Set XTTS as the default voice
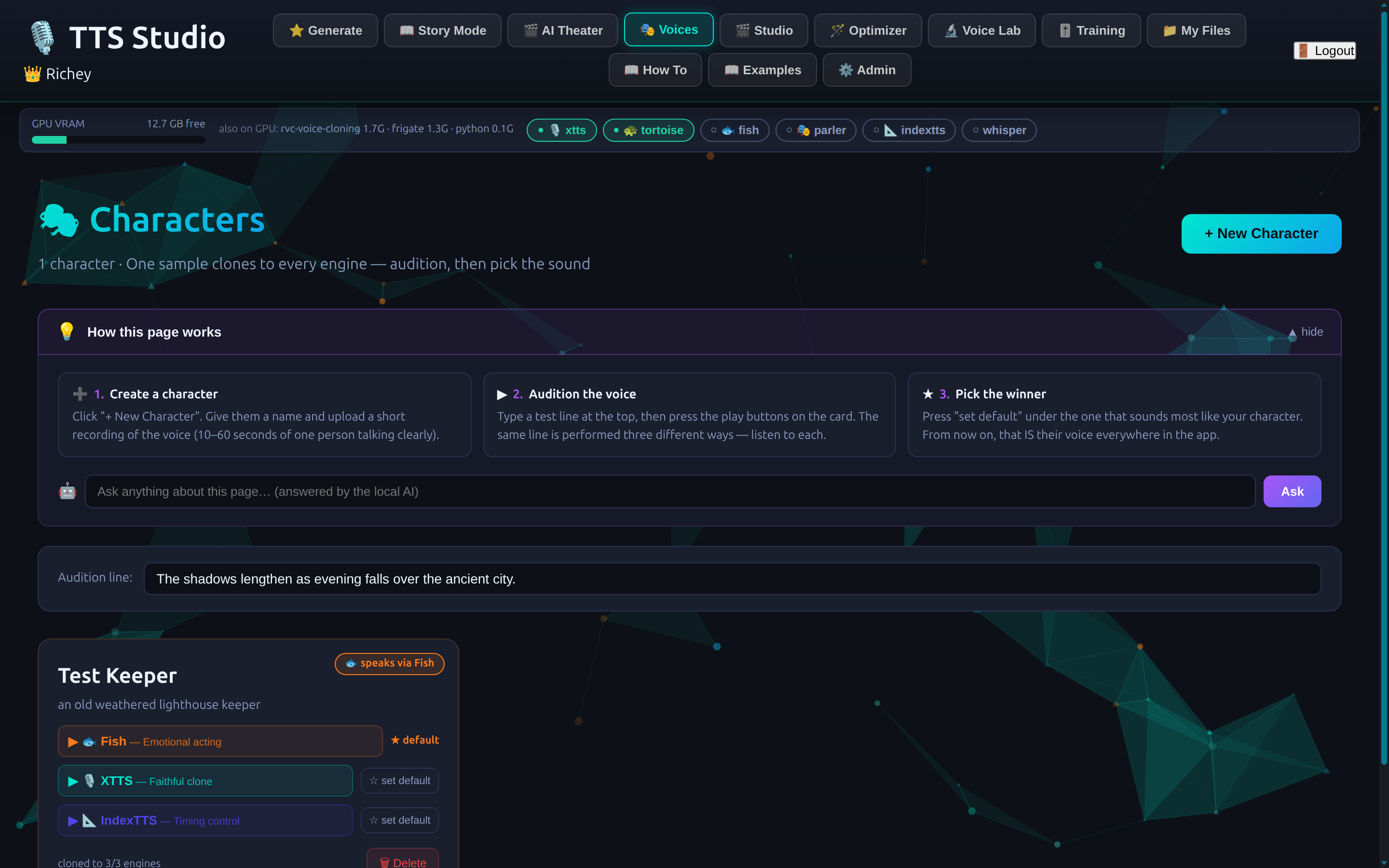This screenshot has height=868, width=1389. 399,781
